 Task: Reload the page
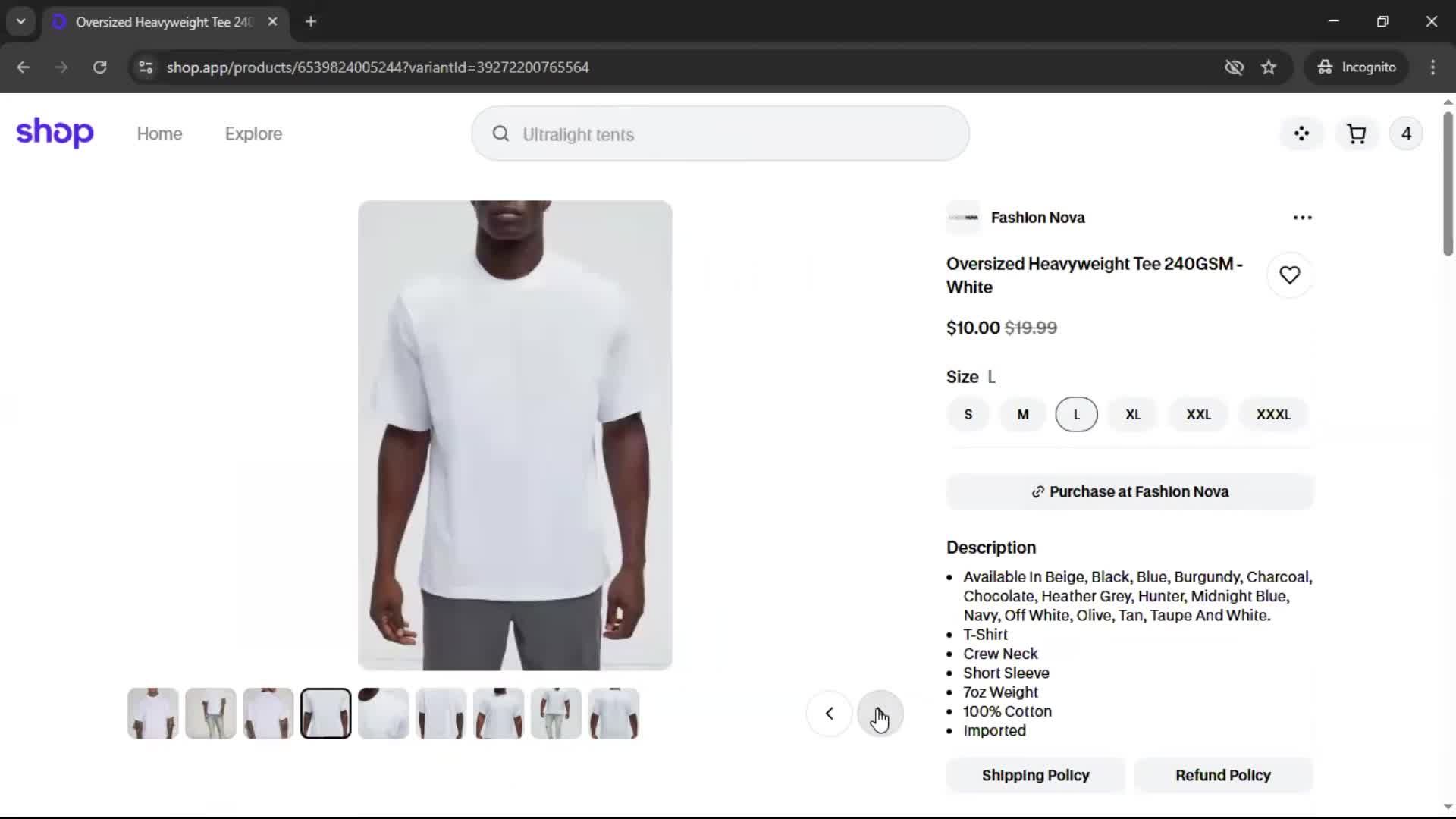pos(100,67)
